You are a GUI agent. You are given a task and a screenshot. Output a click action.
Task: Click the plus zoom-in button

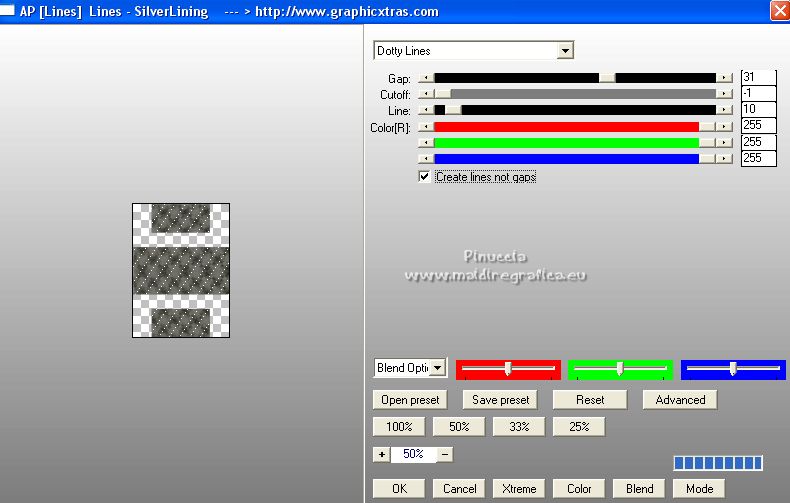click(381, 455)
